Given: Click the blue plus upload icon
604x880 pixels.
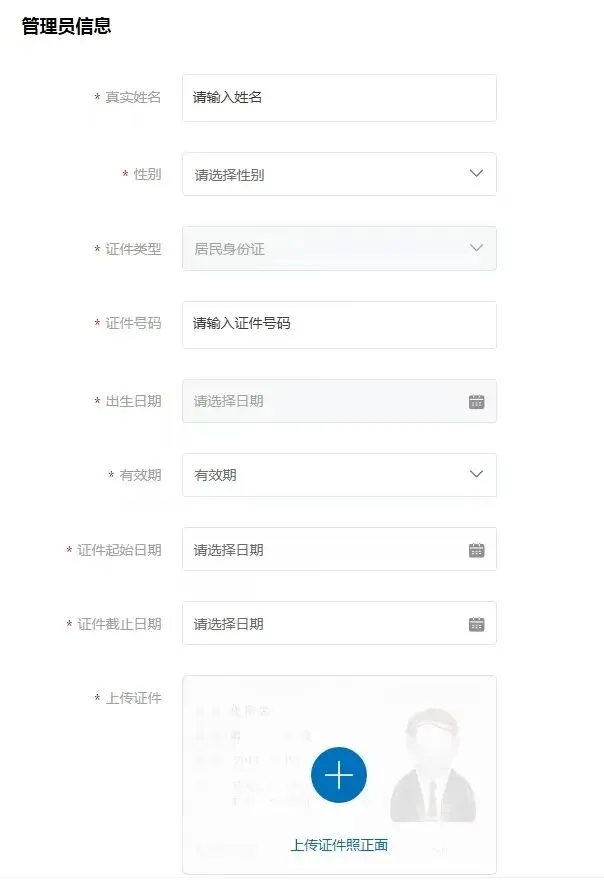Looking at the screenshot, I should [339, 775].
